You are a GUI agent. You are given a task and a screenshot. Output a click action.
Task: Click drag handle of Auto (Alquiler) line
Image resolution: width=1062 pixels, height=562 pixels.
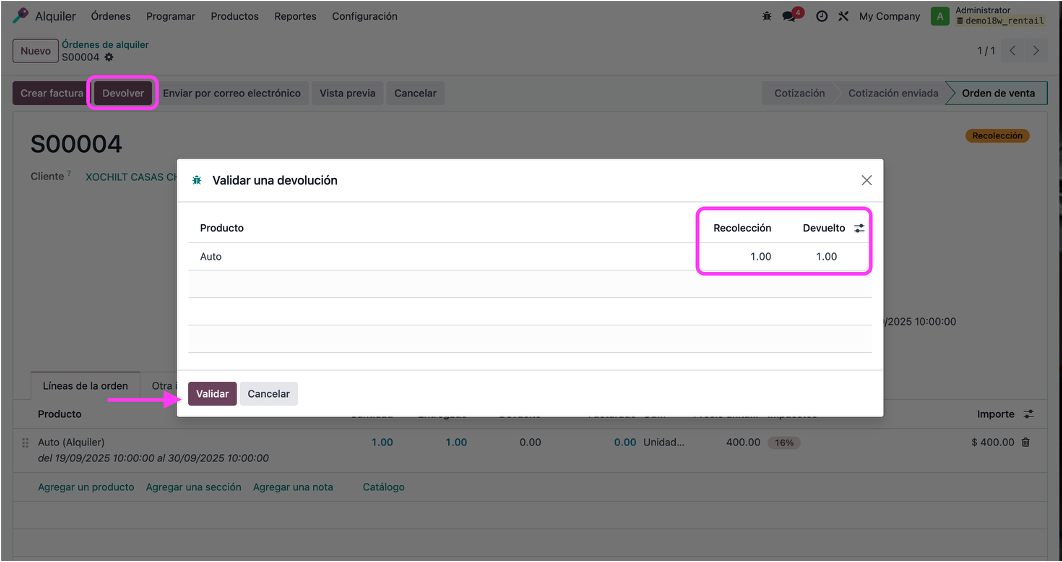pos(25,442)
